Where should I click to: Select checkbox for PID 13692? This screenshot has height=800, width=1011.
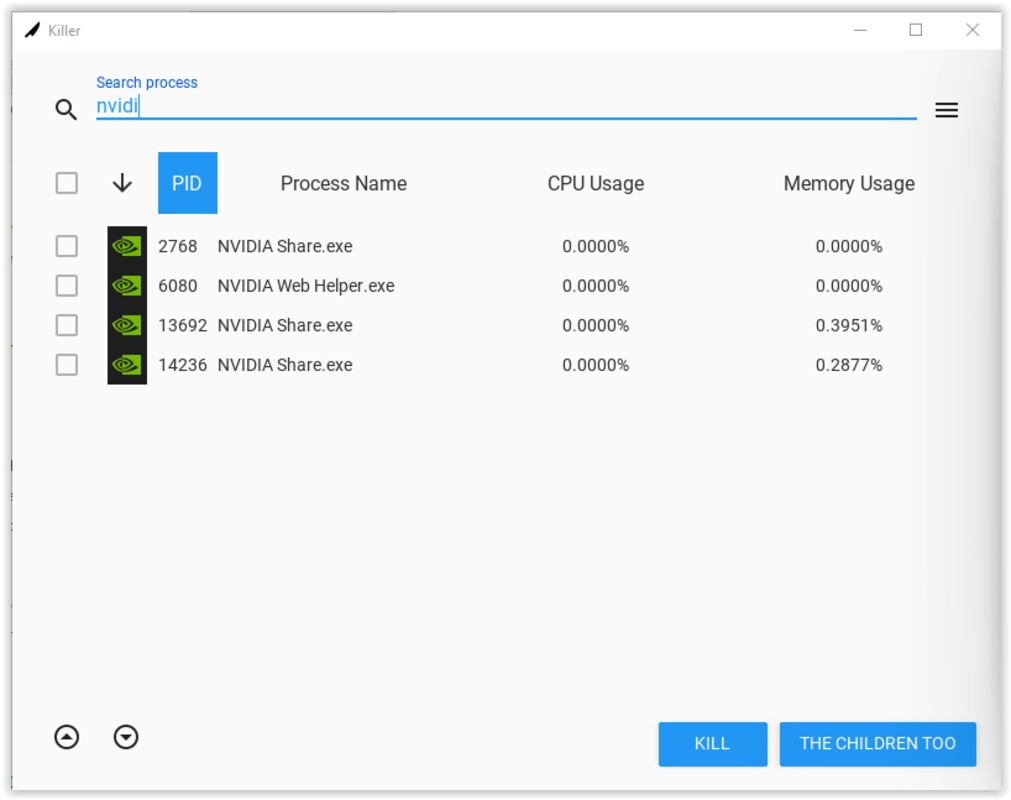coord(66,325)
